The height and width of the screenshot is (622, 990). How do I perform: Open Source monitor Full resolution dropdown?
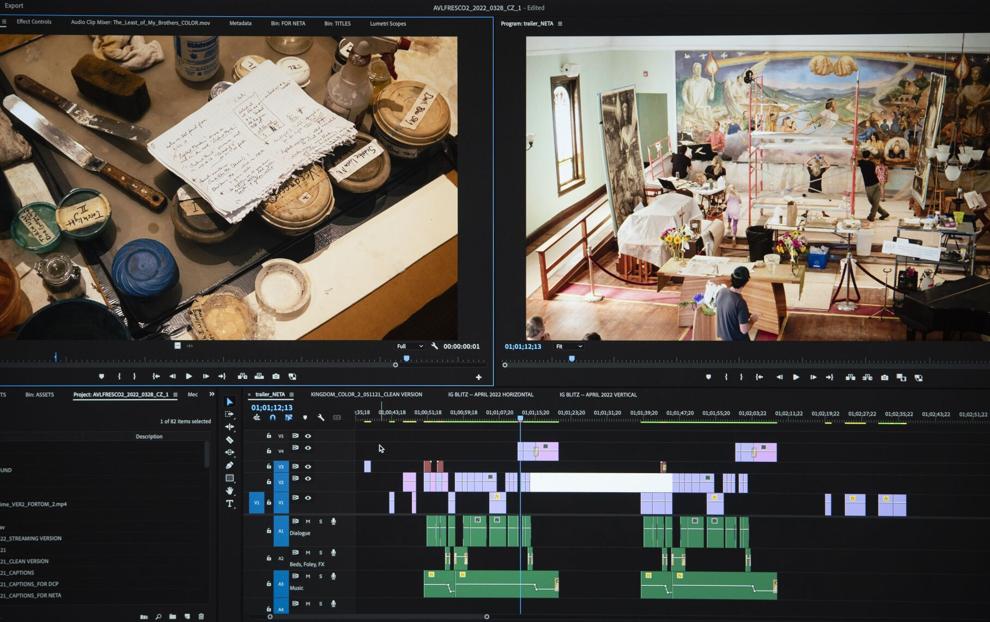[410, 346]
